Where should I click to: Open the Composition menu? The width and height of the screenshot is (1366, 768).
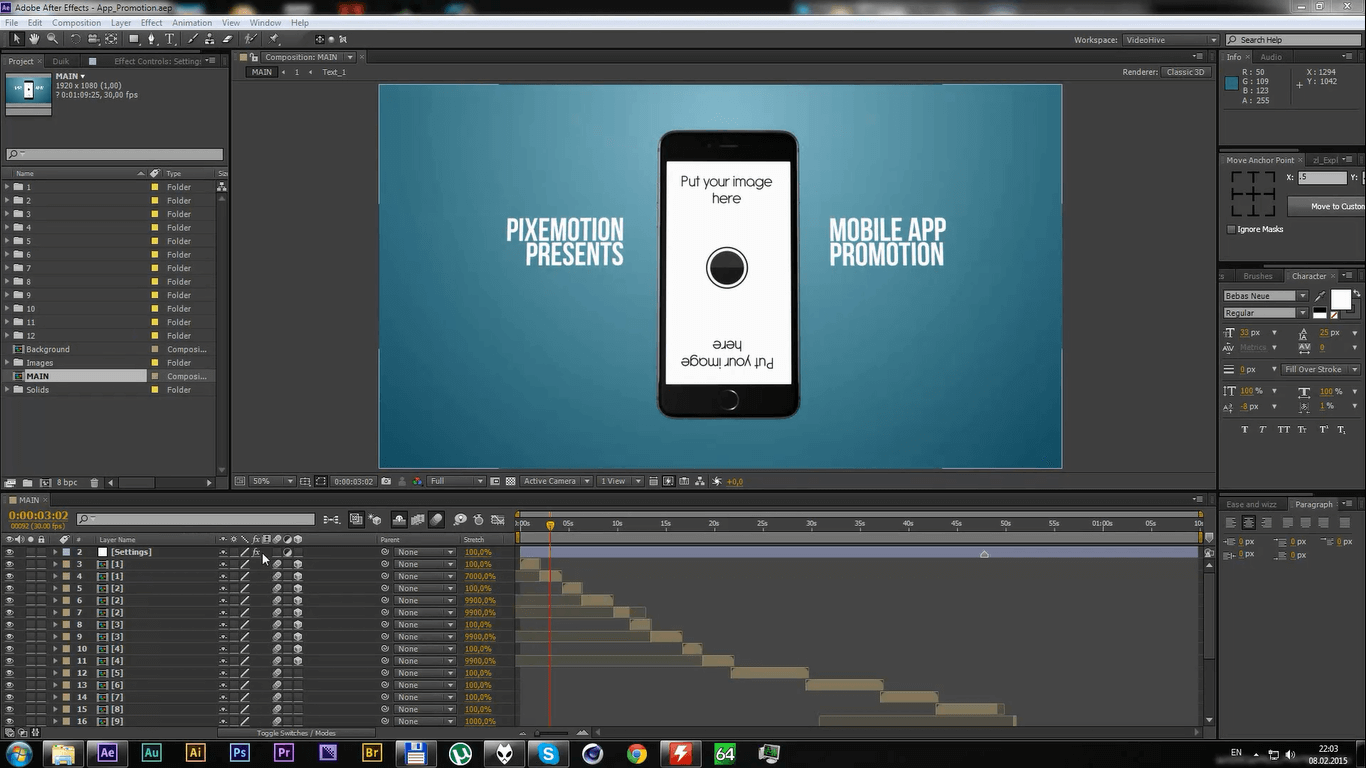(x=76, y=22)
